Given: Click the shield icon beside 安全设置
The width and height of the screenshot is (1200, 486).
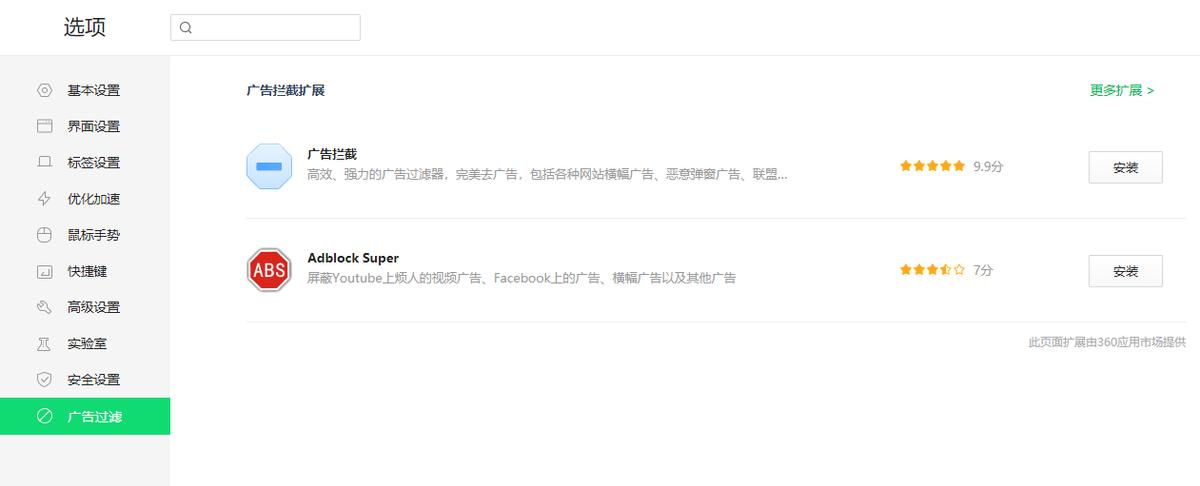Looking at the screenshot, I should click(44, 380).
